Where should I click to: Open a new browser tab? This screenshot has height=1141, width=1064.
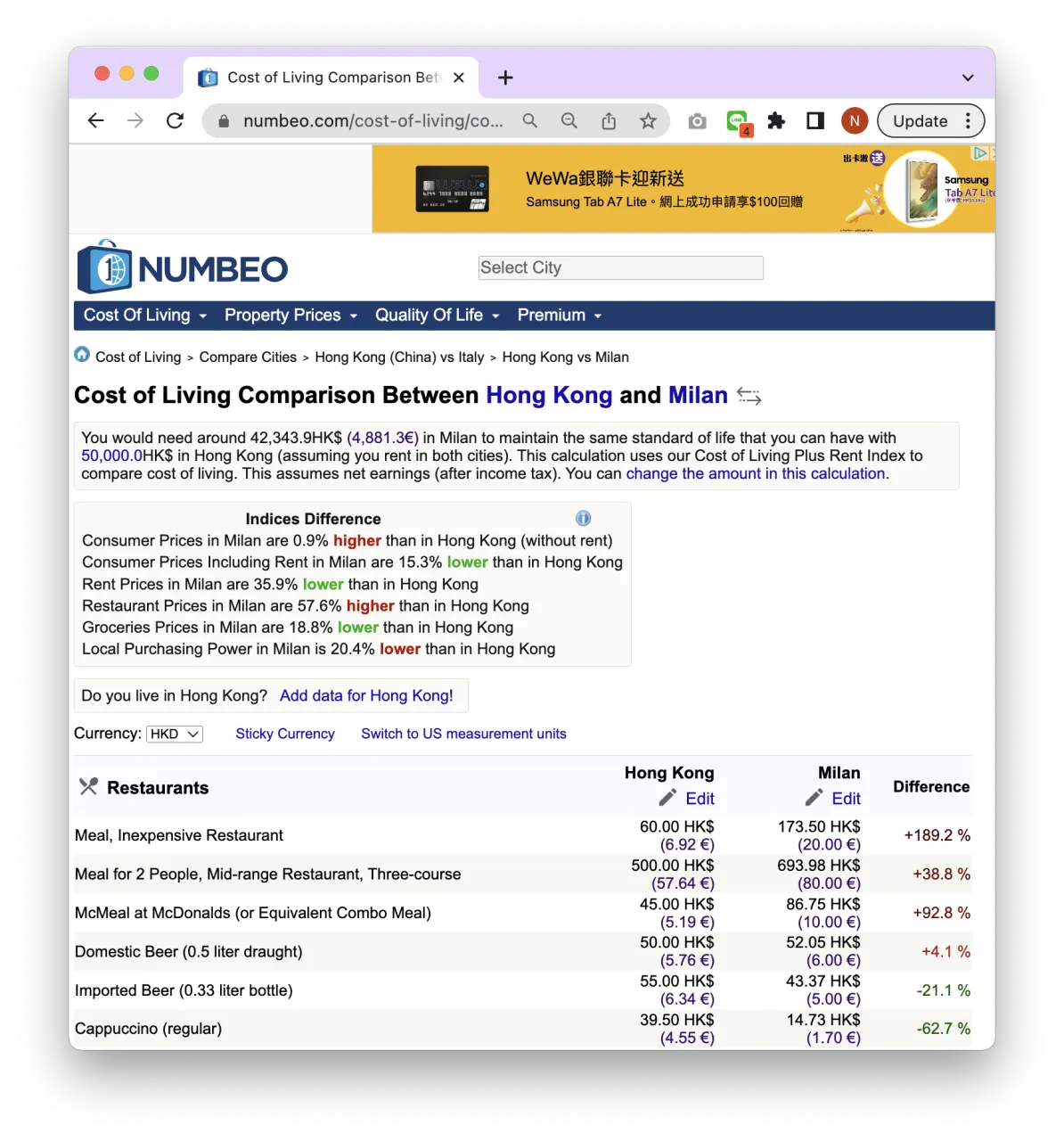tap(505, 78)
